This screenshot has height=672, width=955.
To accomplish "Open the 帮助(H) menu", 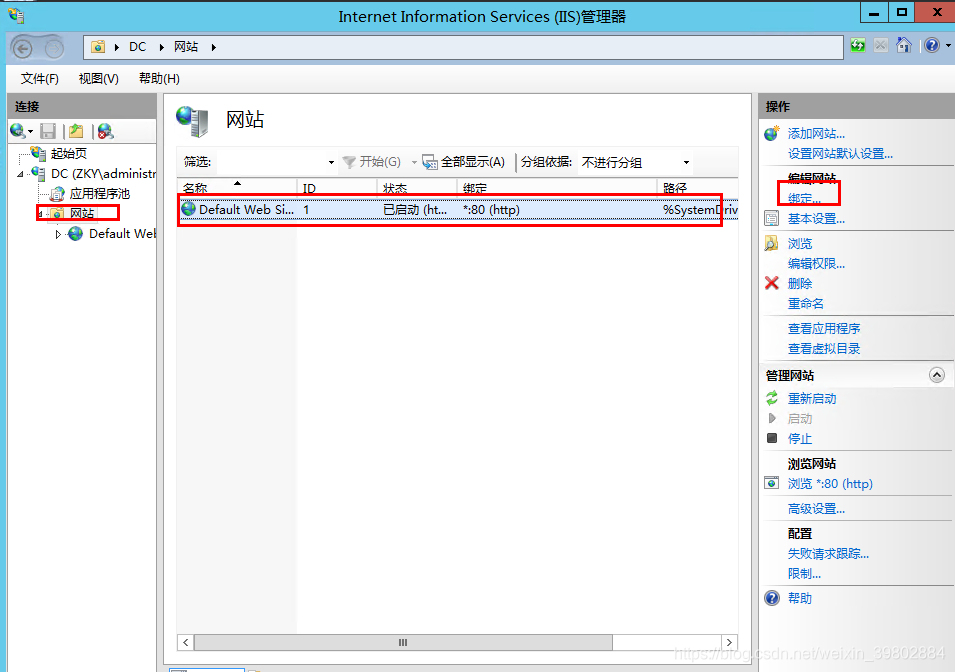I will point(159,79).
